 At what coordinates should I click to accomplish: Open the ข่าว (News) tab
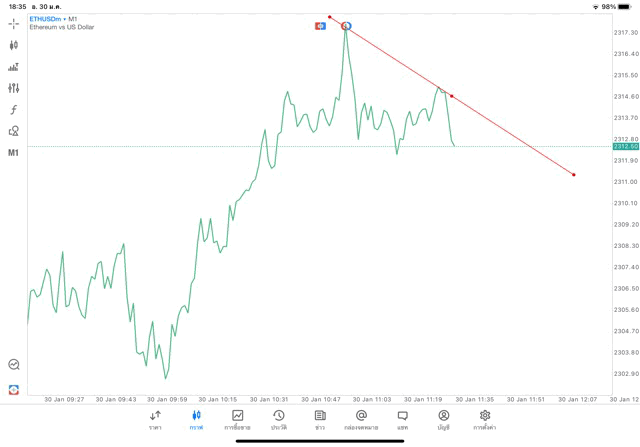coord(320,419)
